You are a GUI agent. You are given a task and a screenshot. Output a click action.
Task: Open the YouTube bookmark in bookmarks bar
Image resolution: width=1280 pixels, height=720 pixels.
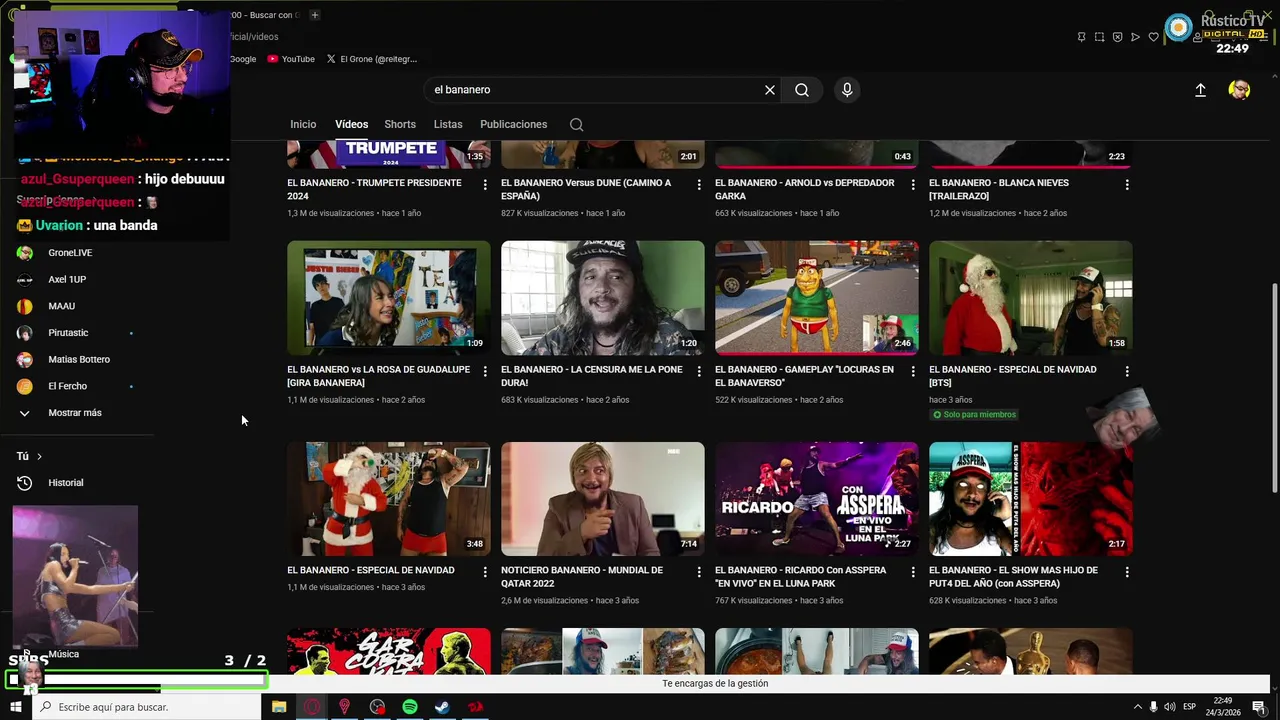[x=291, y=59]
